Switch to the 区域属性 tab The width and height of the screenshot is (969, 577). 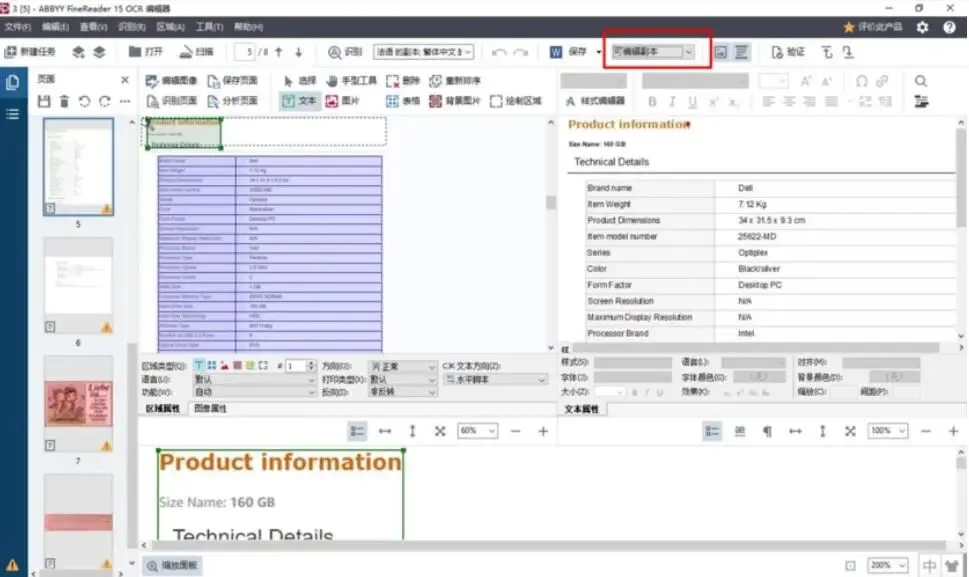(x=163, y=408)
